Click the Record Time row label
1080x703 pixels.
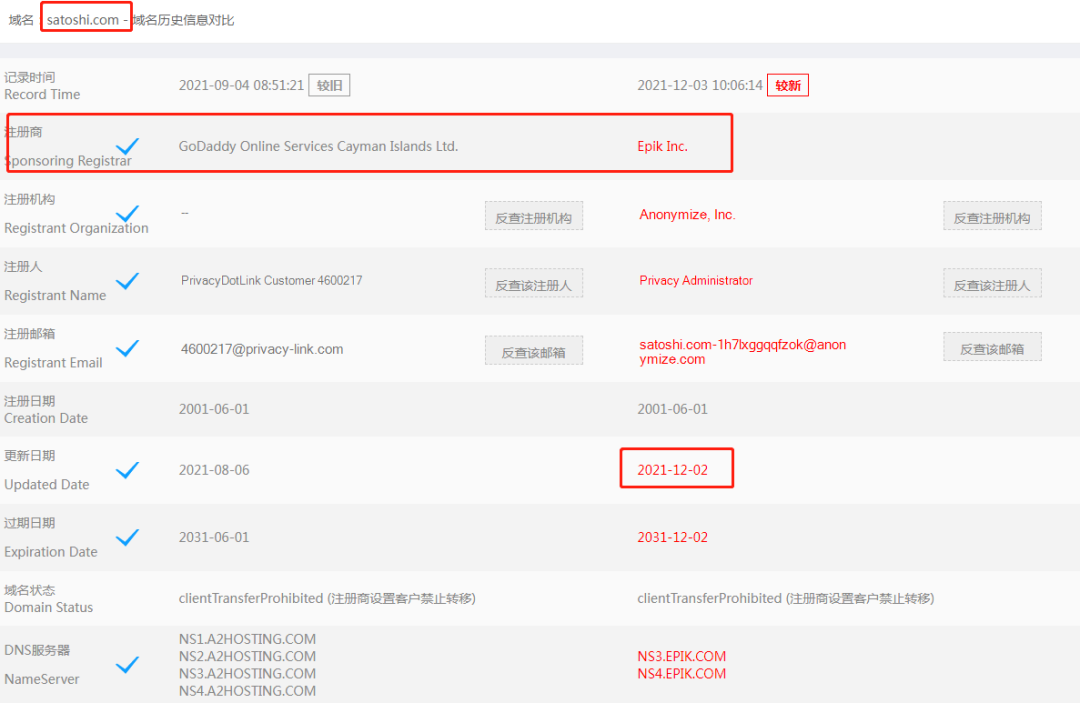click(x=42, y=86)
